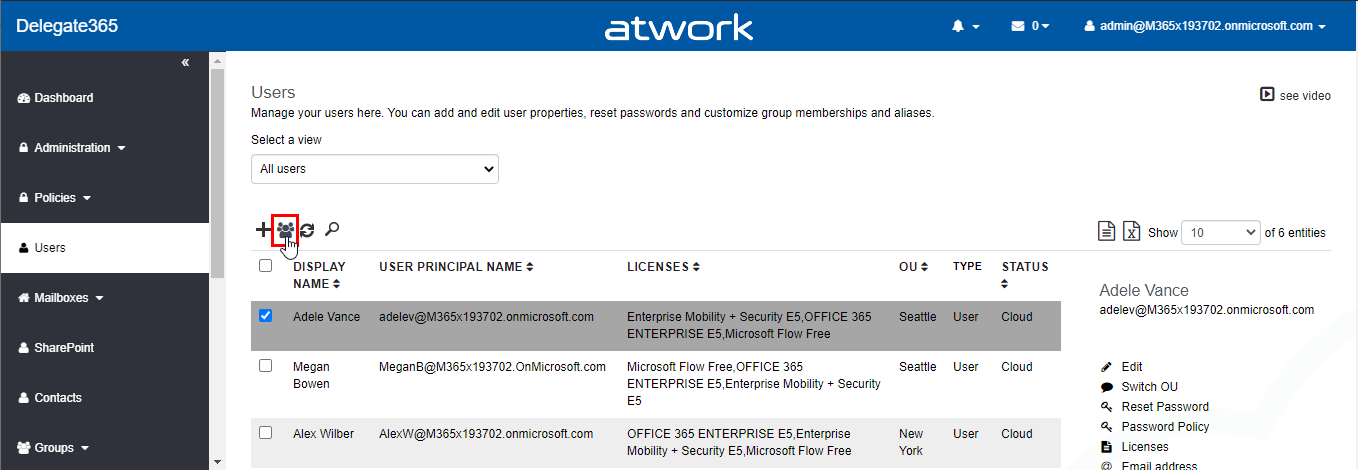Sort by User Principal Name column
The width and height of the screenshot is (1358, 470).
tap(455, 267)
